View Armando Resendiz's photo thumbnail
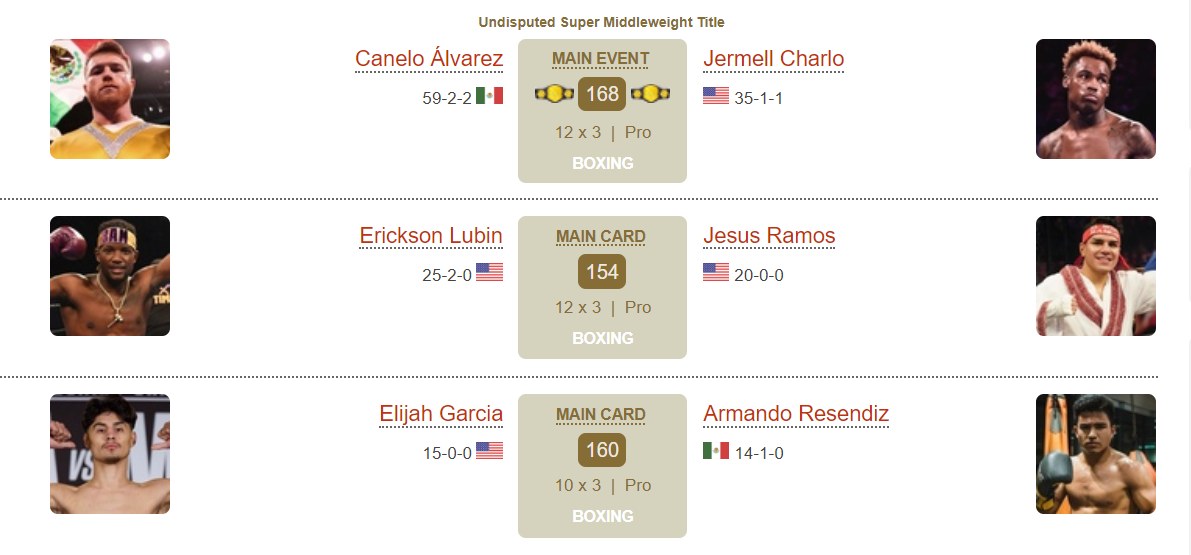The height and width of the screenshot is (555, 1191). point(1095,454)
